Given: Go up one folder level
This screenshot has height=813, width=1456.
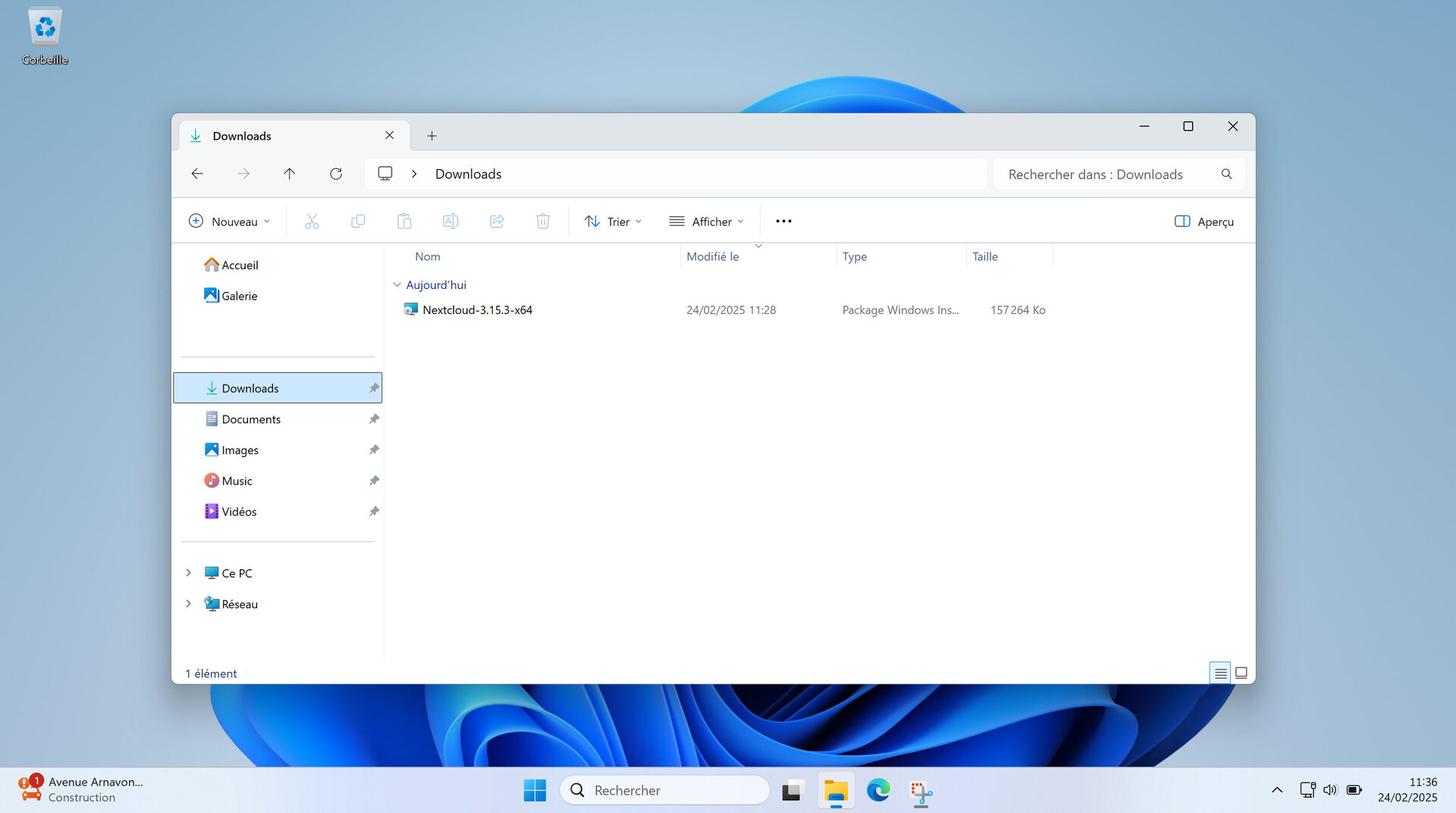Looking at the screenshot, I should pyautogui.click(x=289, y=174).
